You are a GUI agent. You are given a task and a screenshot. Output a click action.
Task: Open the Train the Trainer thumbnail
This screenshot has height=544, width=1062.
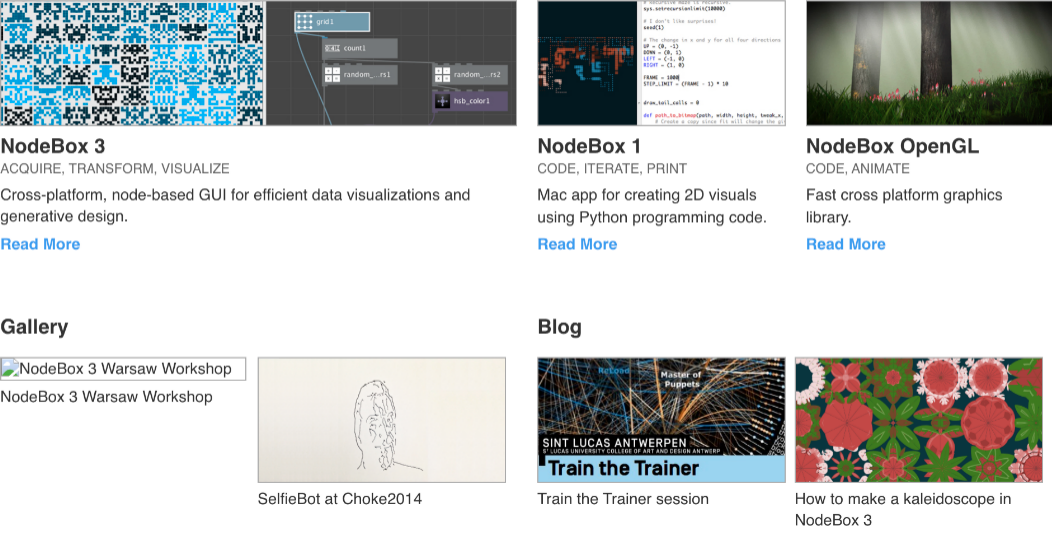(x=662, y=420)
